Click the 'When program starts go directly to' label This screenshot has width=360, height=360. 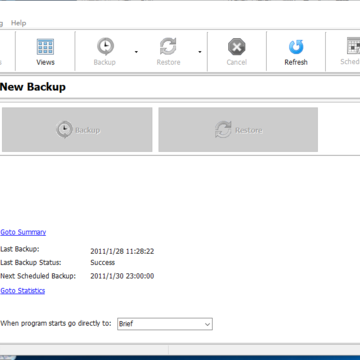coord(56,323)
